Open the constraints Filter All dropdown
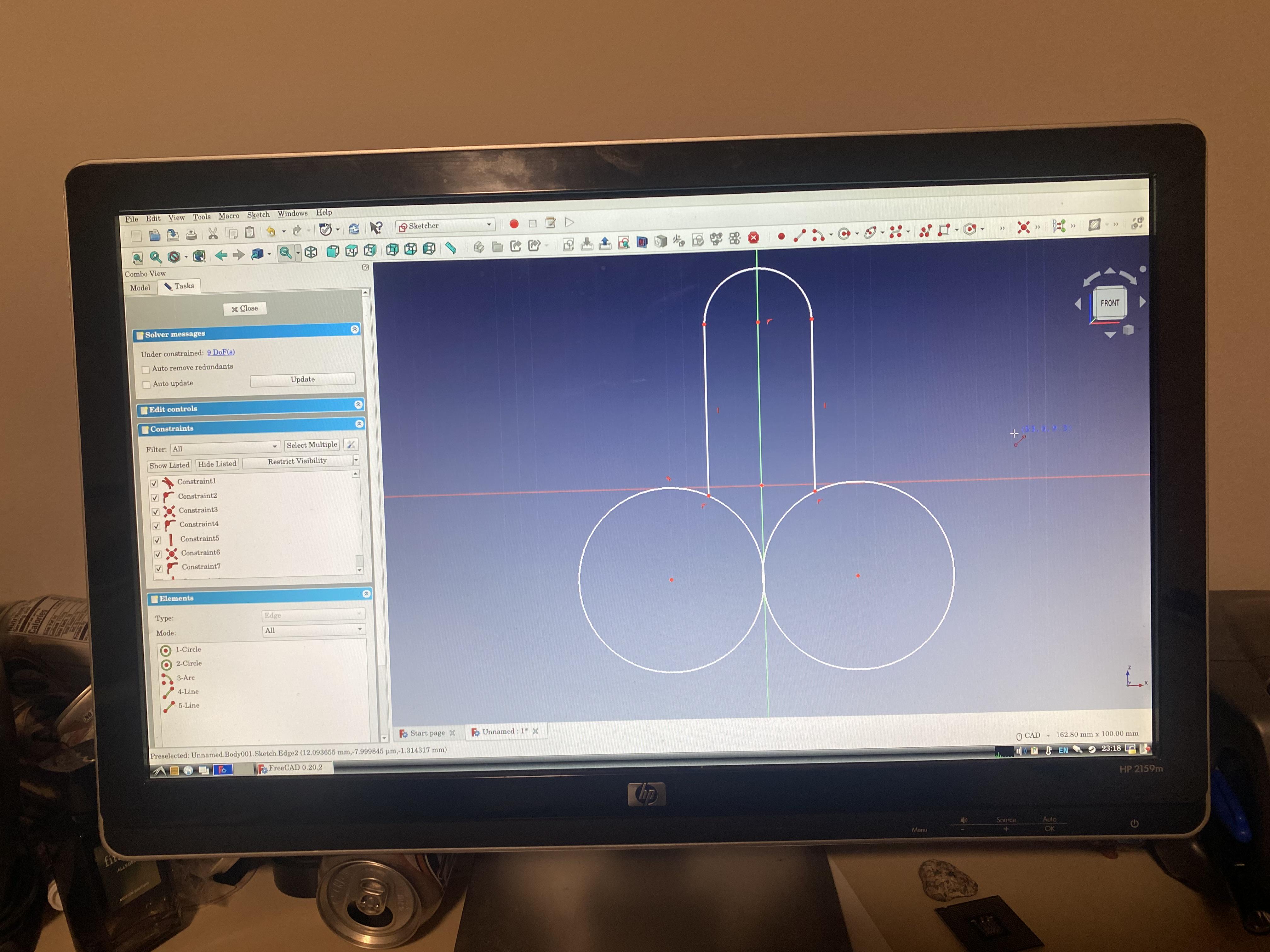The width and height of the screenshot is (1270, 952). pos(225,448)
